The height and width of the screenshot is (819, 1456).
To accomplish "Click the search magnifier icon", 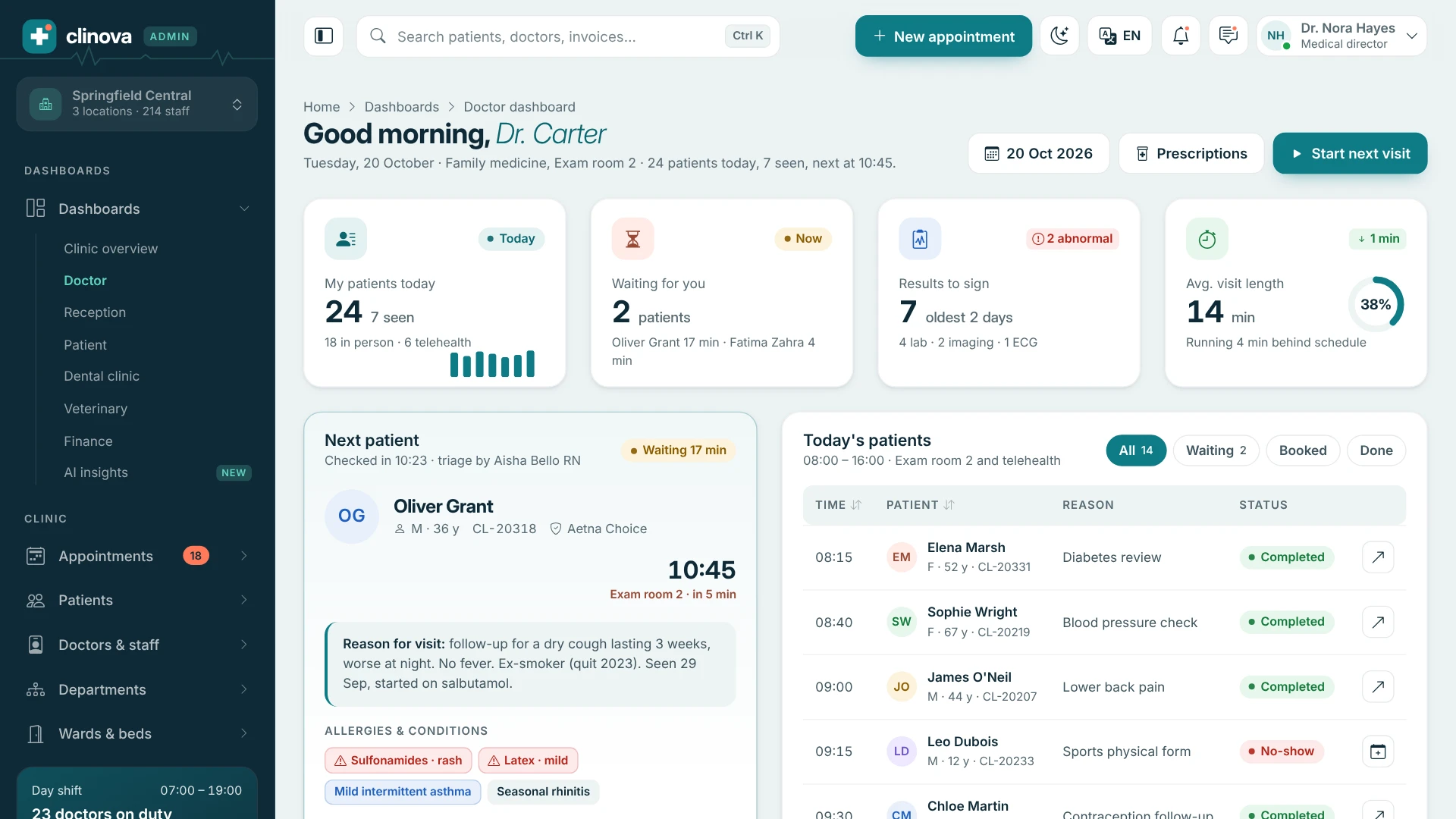I will (378, 36).
